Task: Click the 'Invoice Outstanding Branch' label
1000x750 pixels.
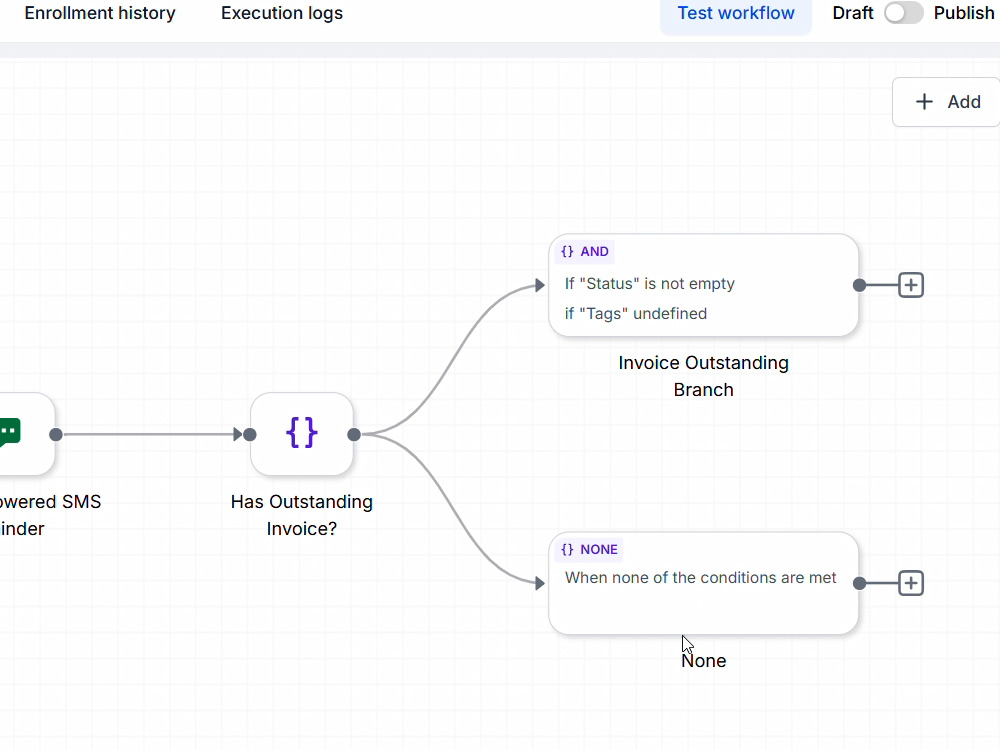Action: [x=703, y=376]
